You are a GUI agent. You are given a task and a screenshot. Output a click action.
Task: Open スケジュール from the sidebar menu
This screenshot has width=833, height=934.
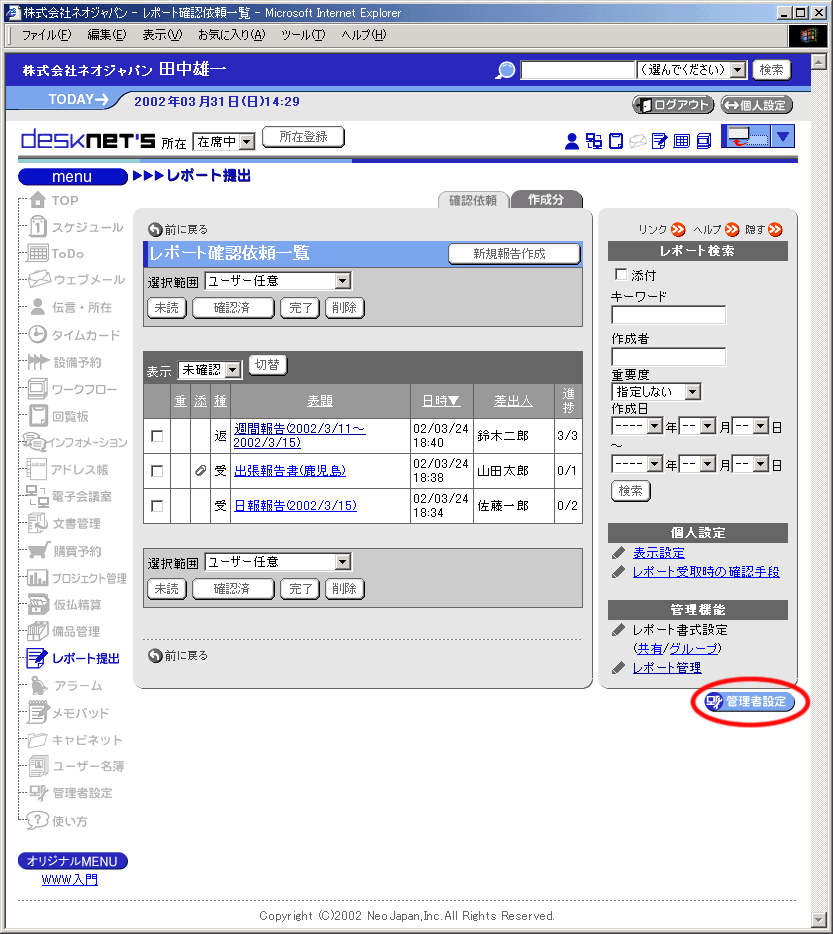point(87,227)
